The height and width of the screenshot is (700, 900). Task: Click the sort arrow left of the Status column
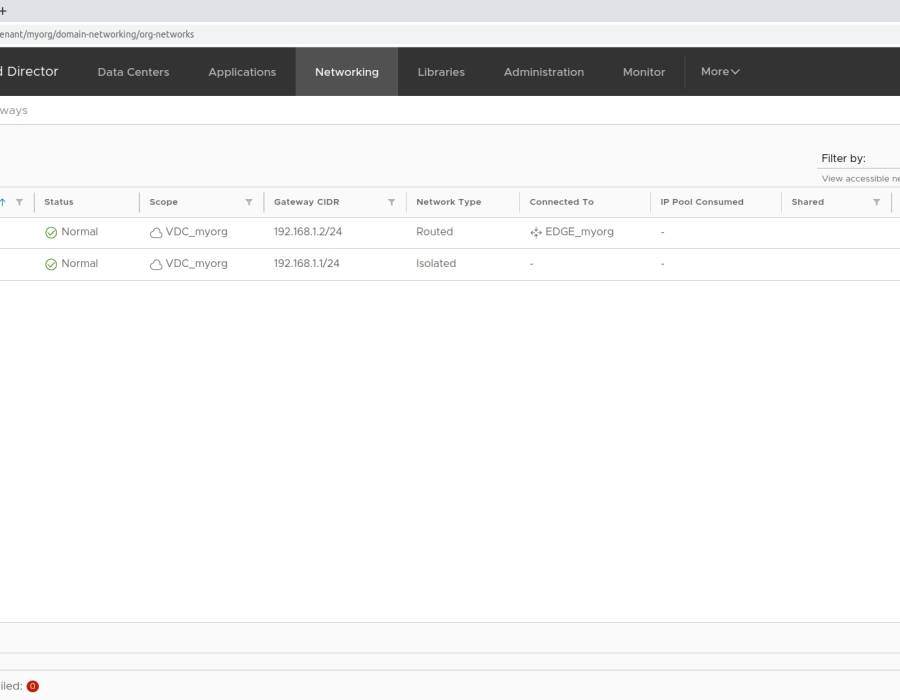(3, 202)
